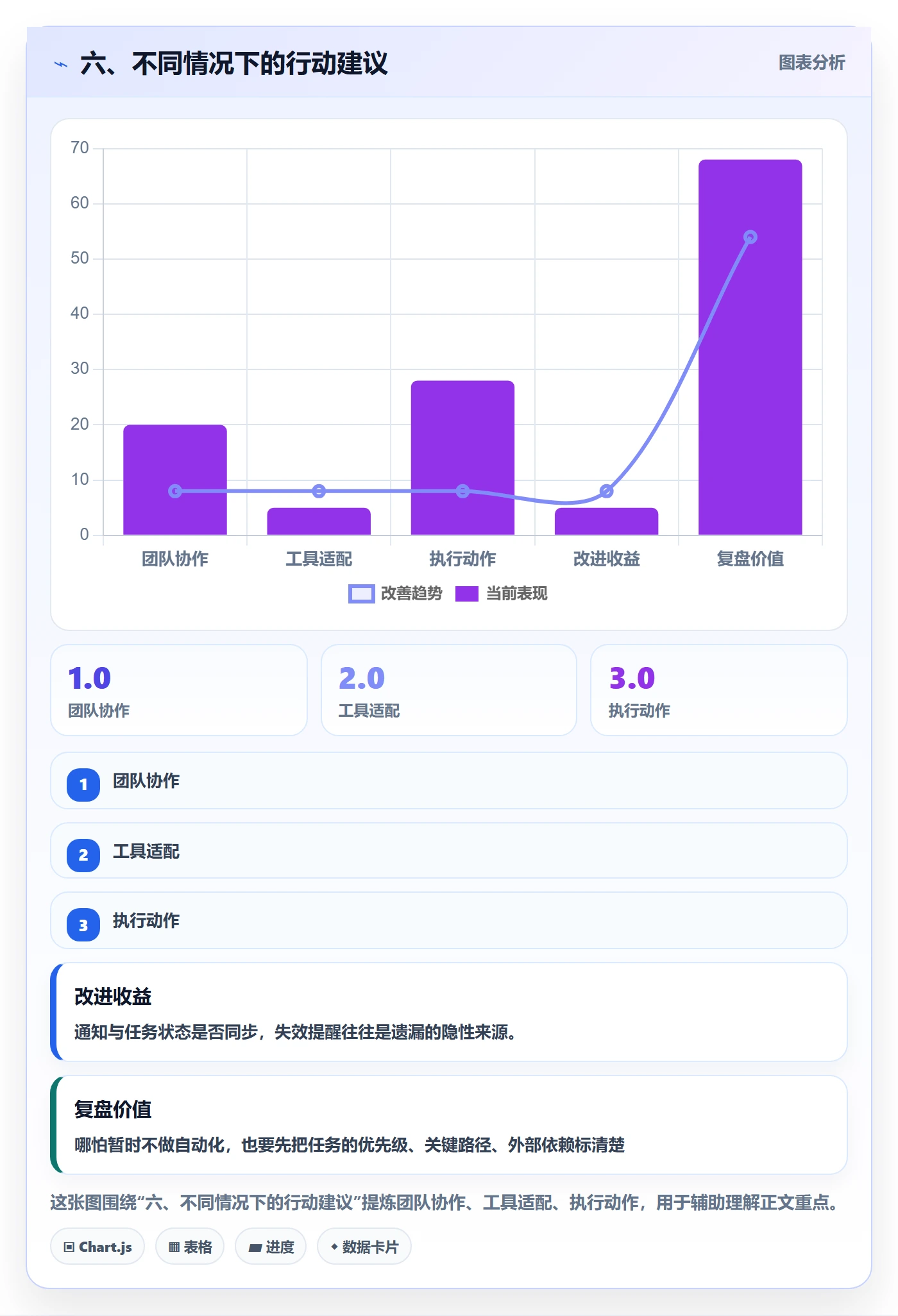Click the blue number 1 badge
Screen dimensions: 898x1316
[x=83, y=784]
